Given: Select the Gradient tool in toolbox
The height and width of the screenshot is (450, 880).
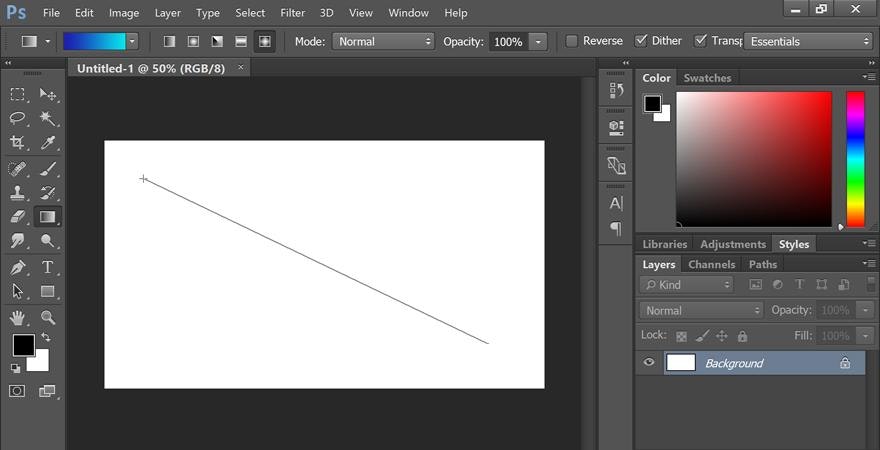Looking at the screenshot, I should [48, 217].
